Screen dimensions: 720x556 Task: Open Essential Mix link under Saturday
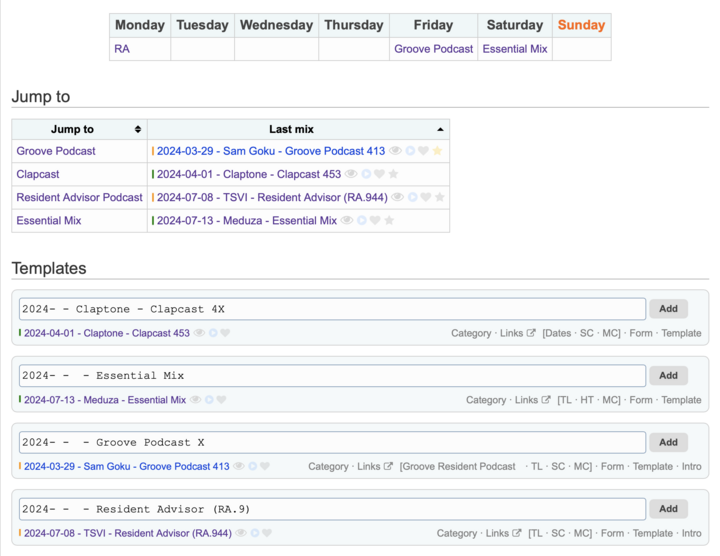tap(515, 49)
